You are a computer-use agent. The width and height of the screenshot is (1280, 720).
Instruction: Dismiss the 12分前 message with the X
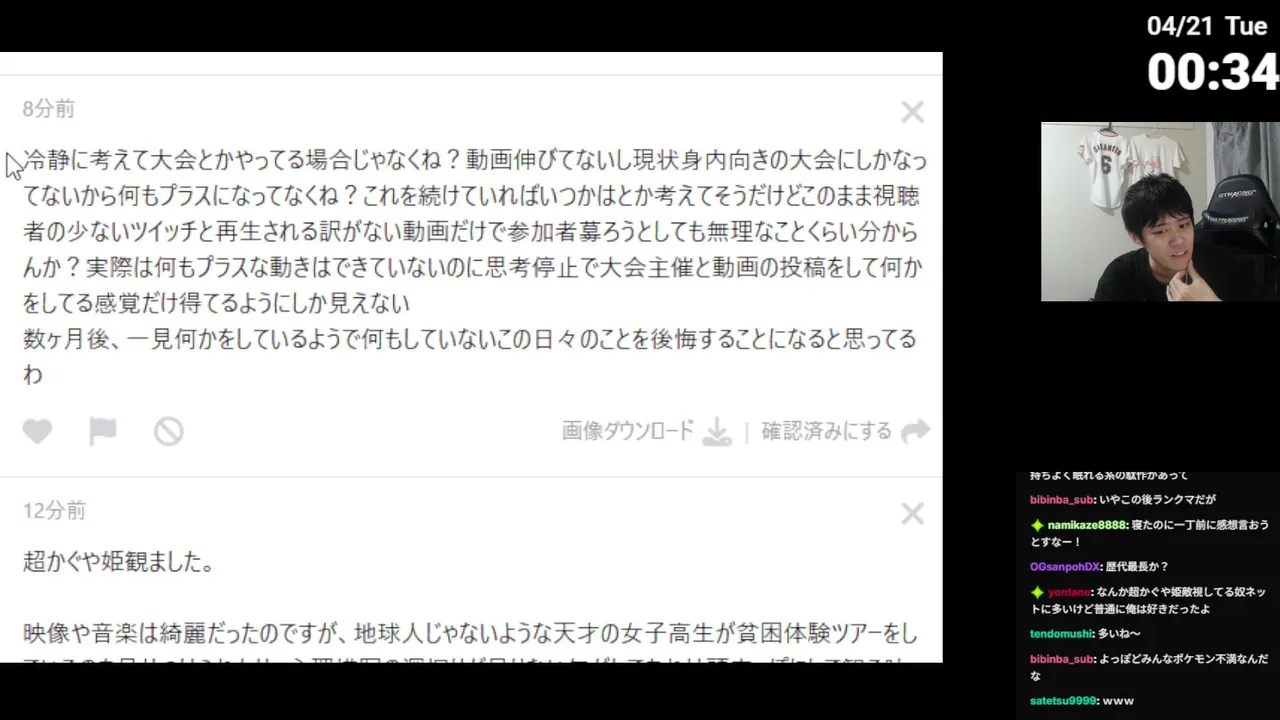[912, 514]
